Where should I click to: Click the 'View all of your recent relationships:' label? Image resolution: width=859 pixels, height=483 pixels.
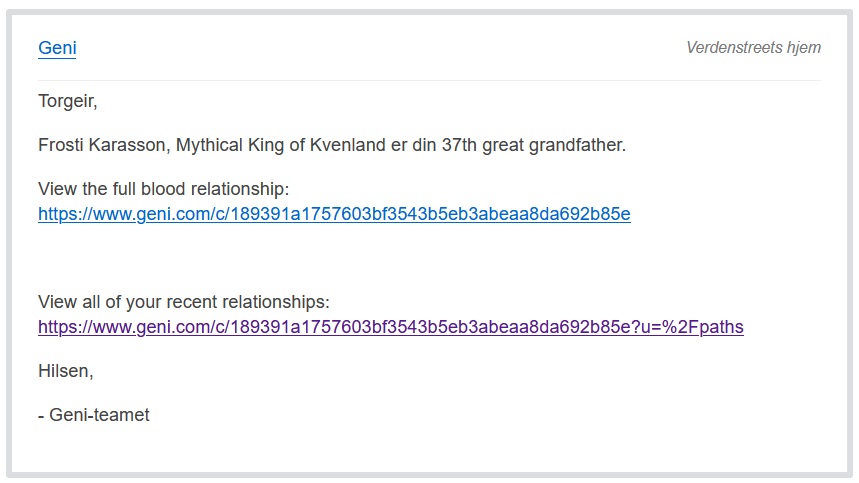tap(184, 302)
